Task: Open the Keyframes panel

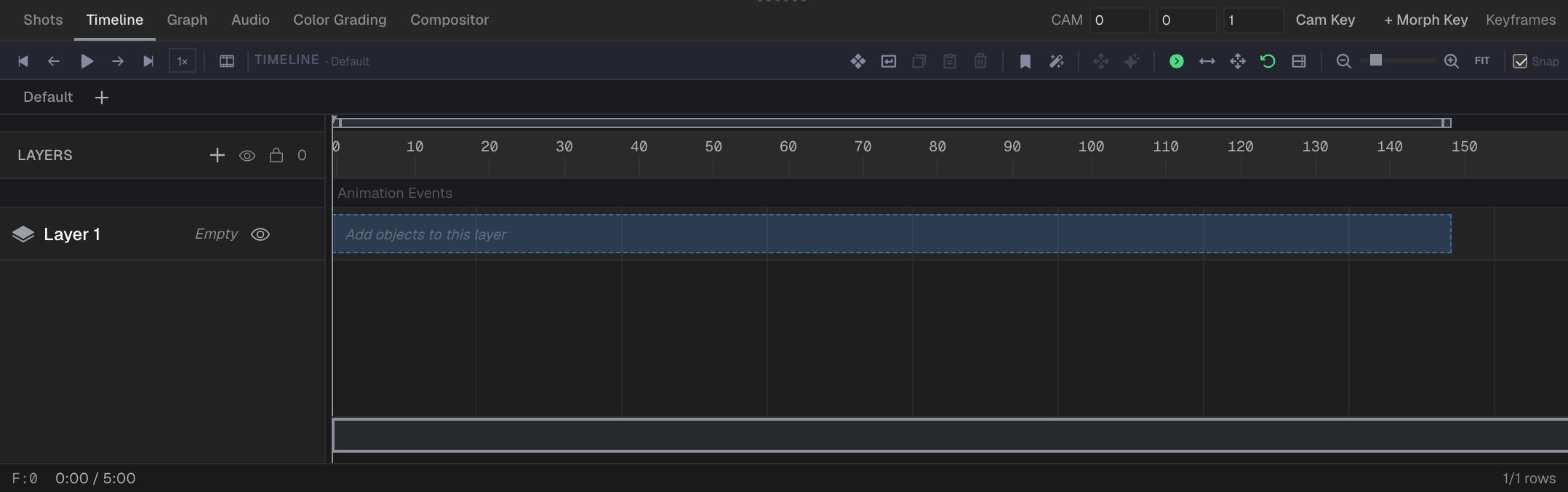Action: [x=1521, y=20]
